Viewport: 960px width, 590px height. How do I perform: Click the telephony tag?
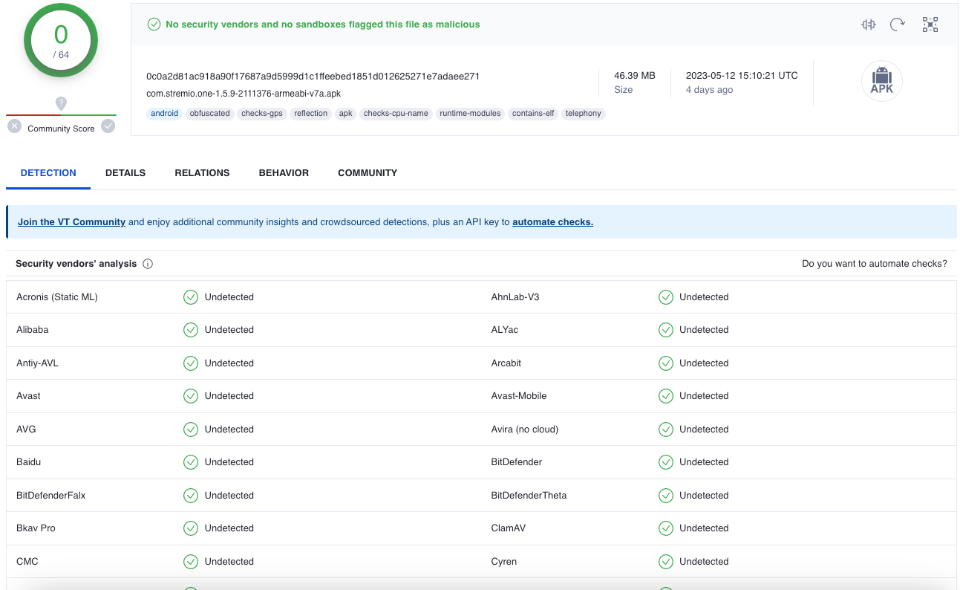point(583,114)
